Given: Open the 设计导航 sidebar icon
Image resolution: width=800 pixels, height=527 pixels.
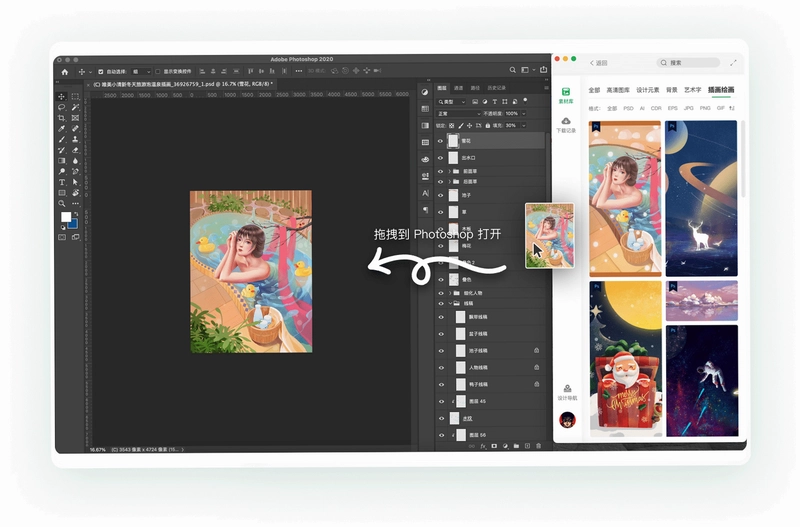Looking at the screenshot, I should tap(567, 392).
